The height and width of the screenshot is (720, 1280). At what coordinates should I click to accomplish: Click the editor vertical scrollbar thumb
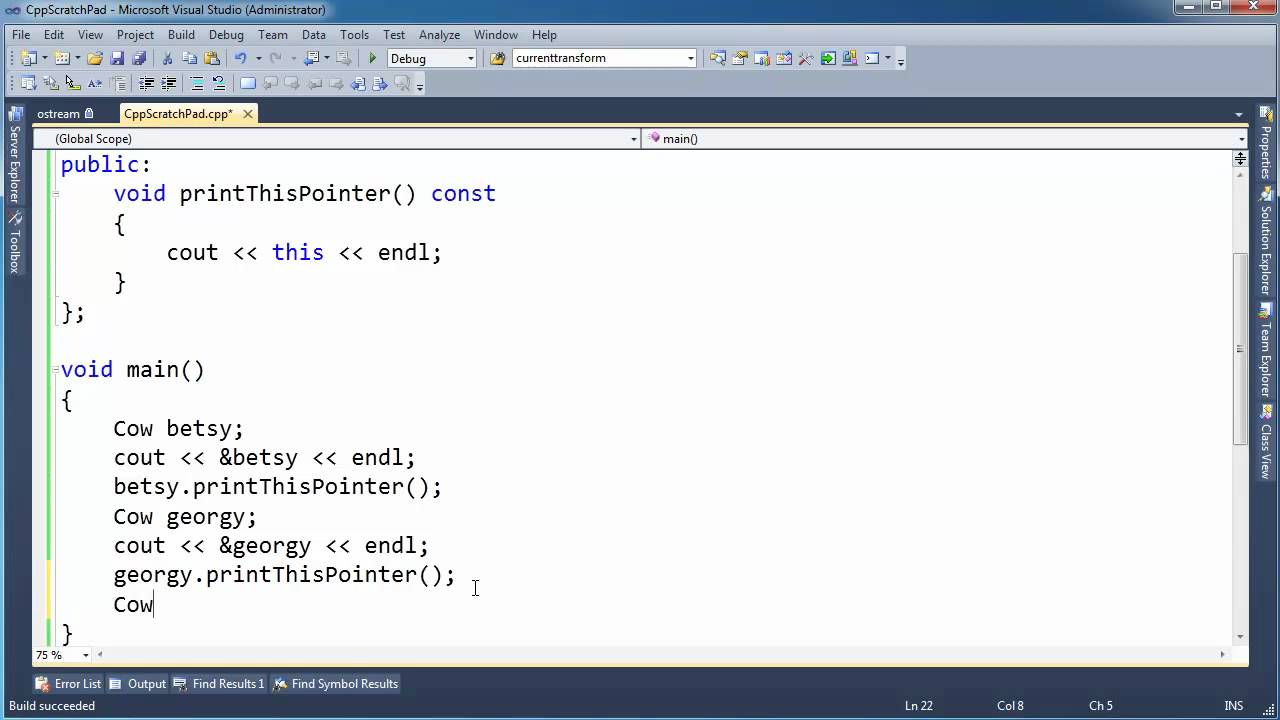point(1240,348)
